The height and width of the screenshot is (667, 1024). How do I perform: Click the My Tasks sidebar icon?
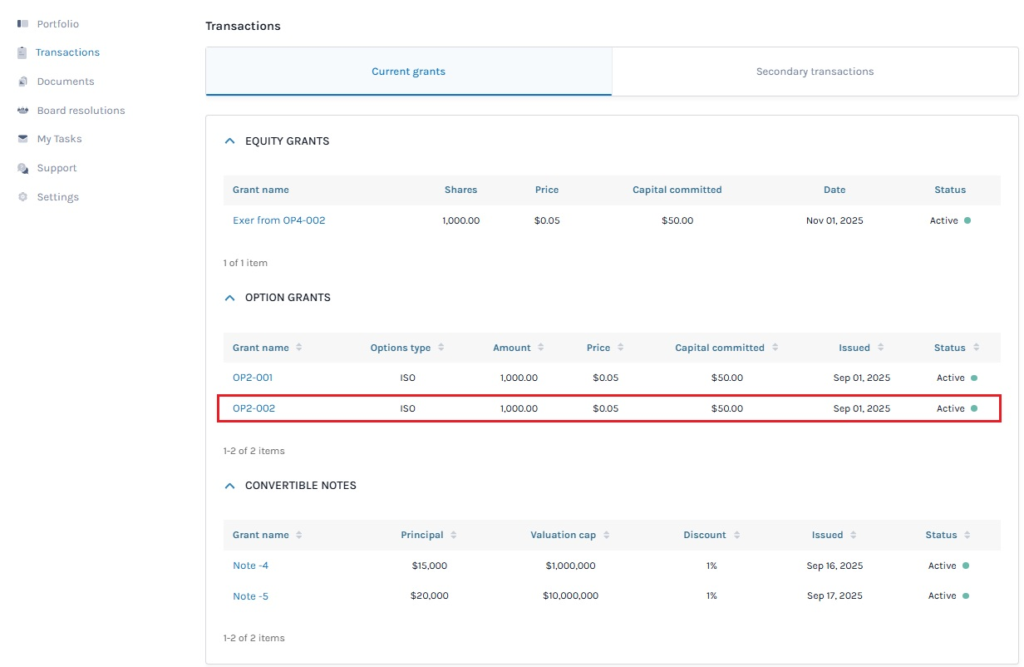click(x=23, y=139)
